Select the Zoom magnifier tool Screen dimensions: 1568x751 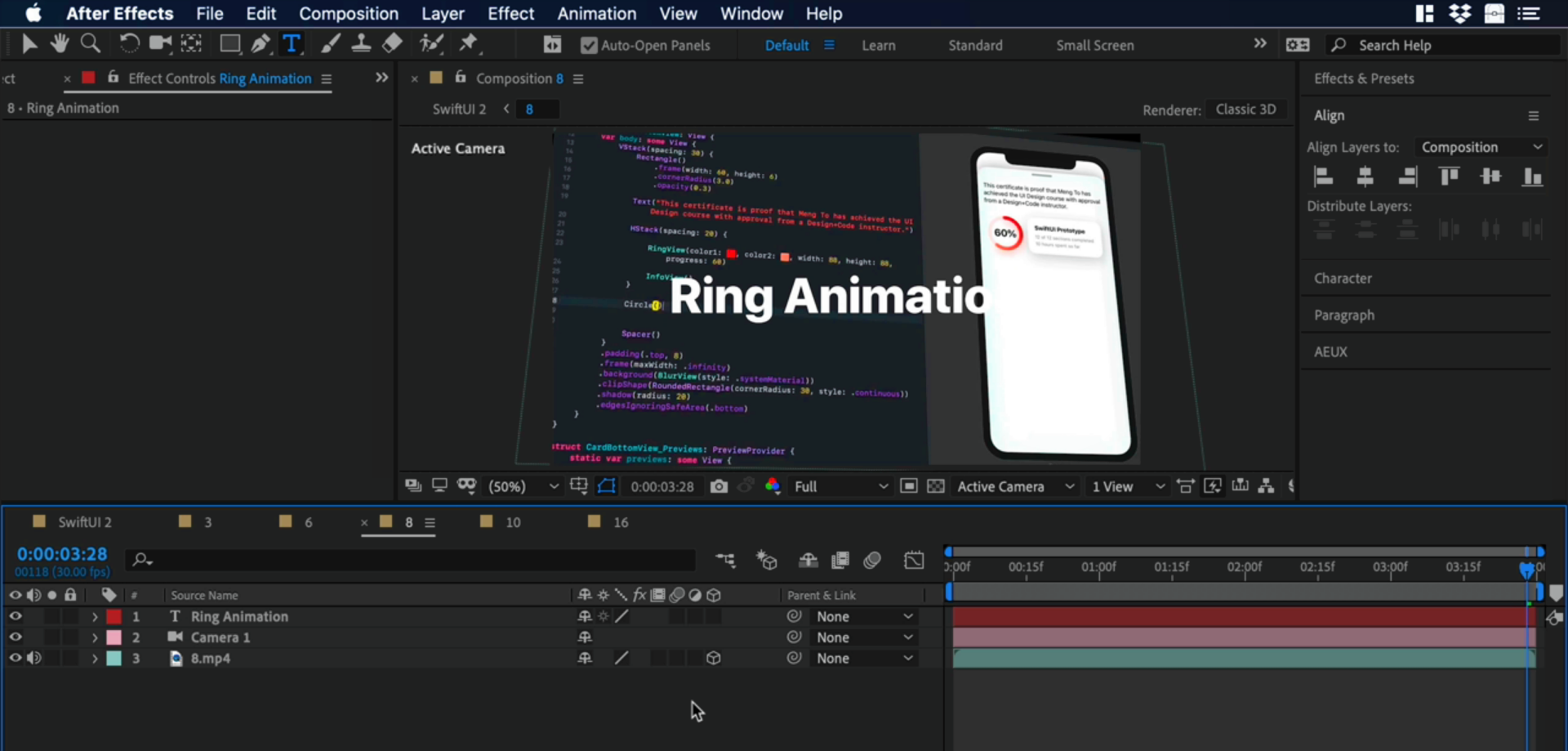click(x=91, y=44)
